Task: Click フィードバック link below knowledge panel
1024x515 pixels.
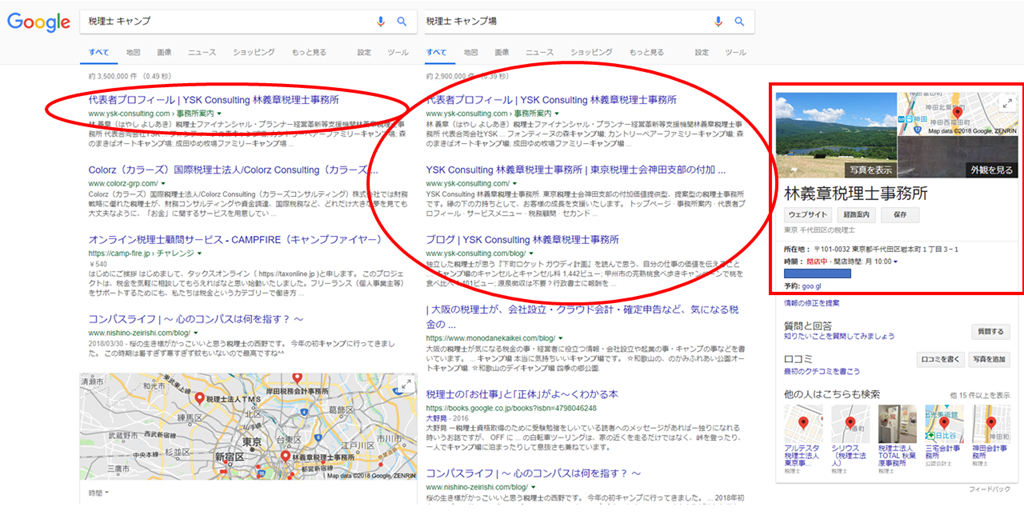Action: point(989,489)
